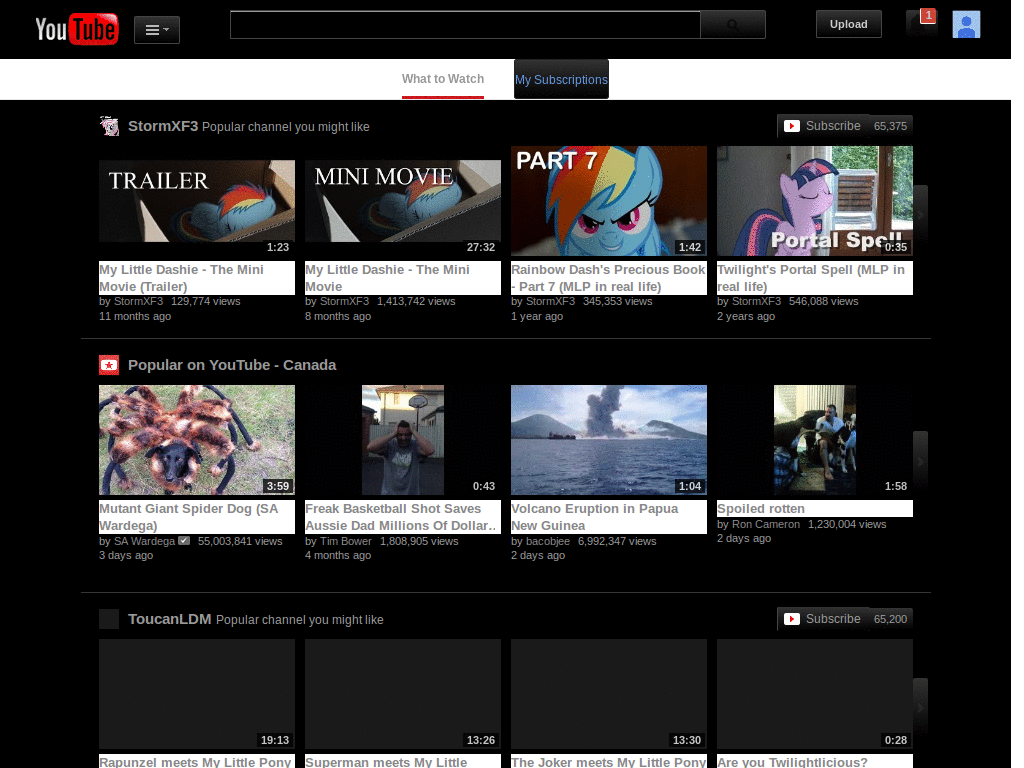Open StormXF3 uploader link under Trailer video
Screen dimensions: 1024x768
tap(138, 302)
